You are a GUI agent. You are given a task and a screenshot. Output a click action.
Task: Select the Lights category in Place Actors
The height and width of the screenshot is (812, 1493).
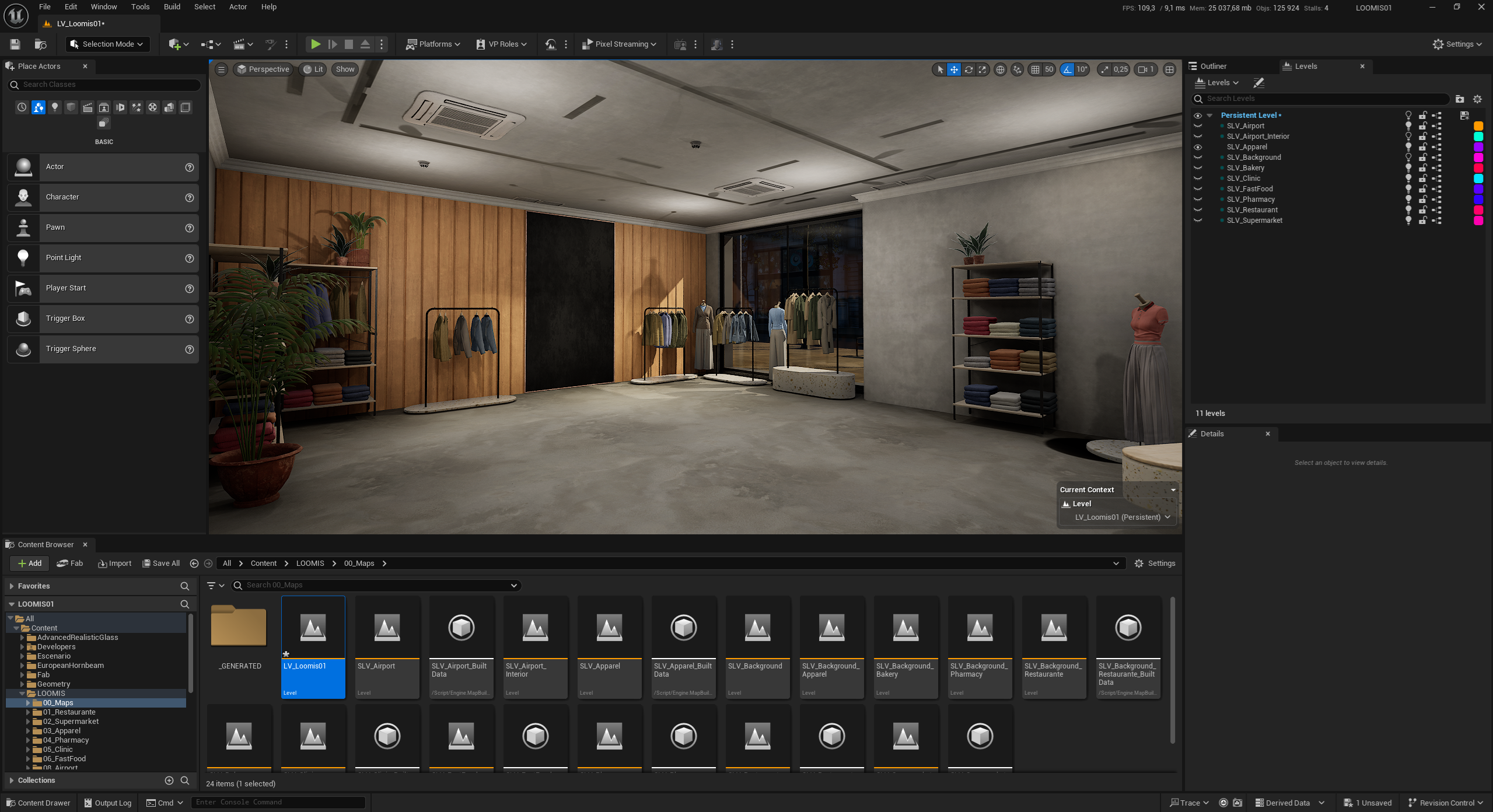click(x=55, y=107)
